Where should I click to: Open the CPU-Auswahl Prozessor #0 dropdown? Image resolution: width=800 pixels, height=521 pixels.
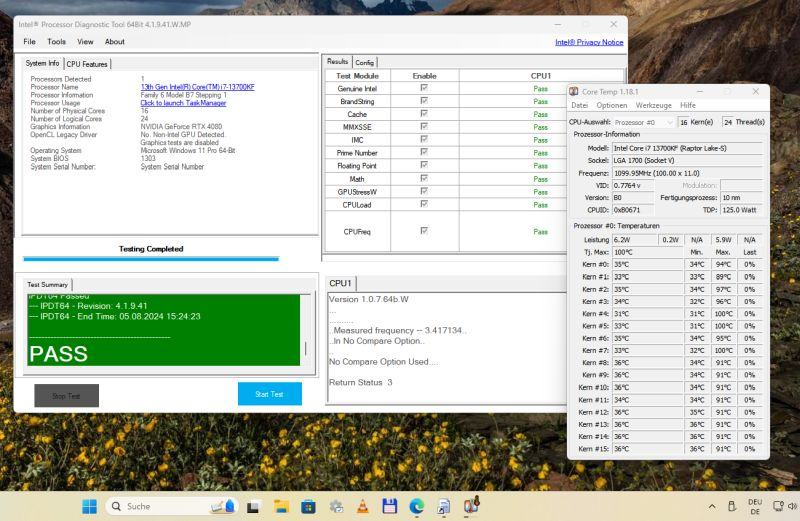tap(643, 122)
